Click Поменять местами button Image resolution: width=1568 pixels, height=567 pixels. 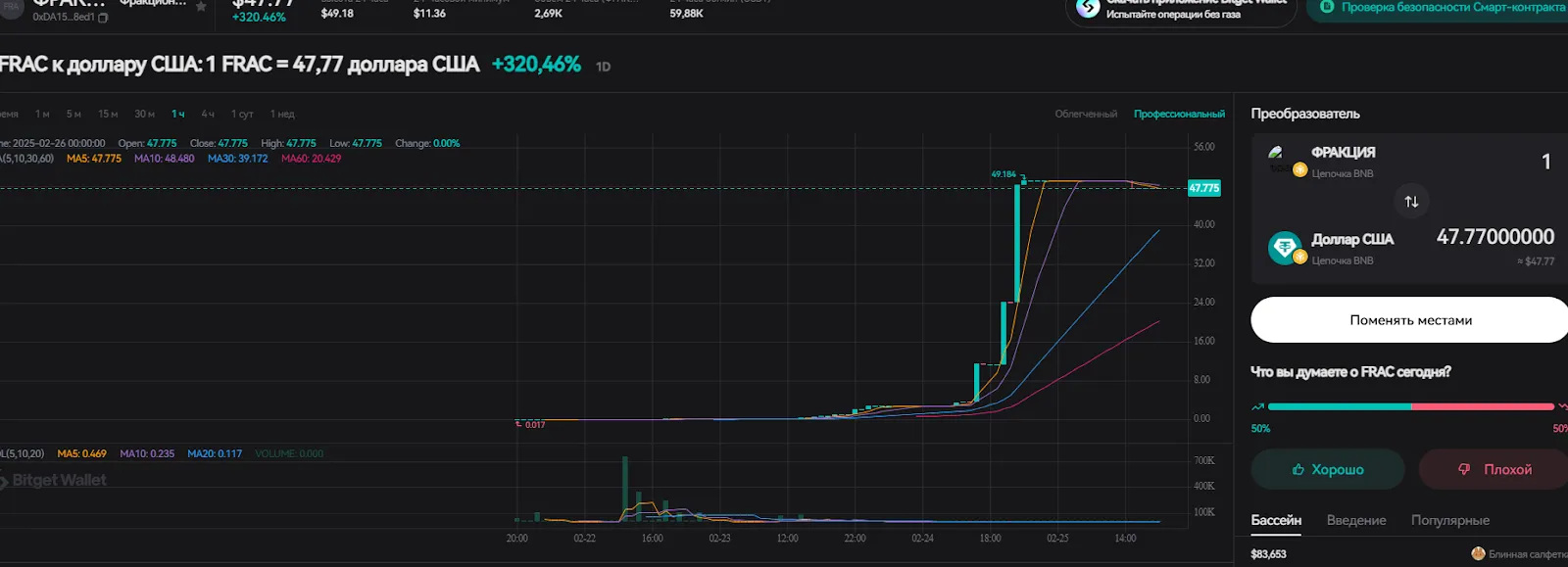[1410, 320]
